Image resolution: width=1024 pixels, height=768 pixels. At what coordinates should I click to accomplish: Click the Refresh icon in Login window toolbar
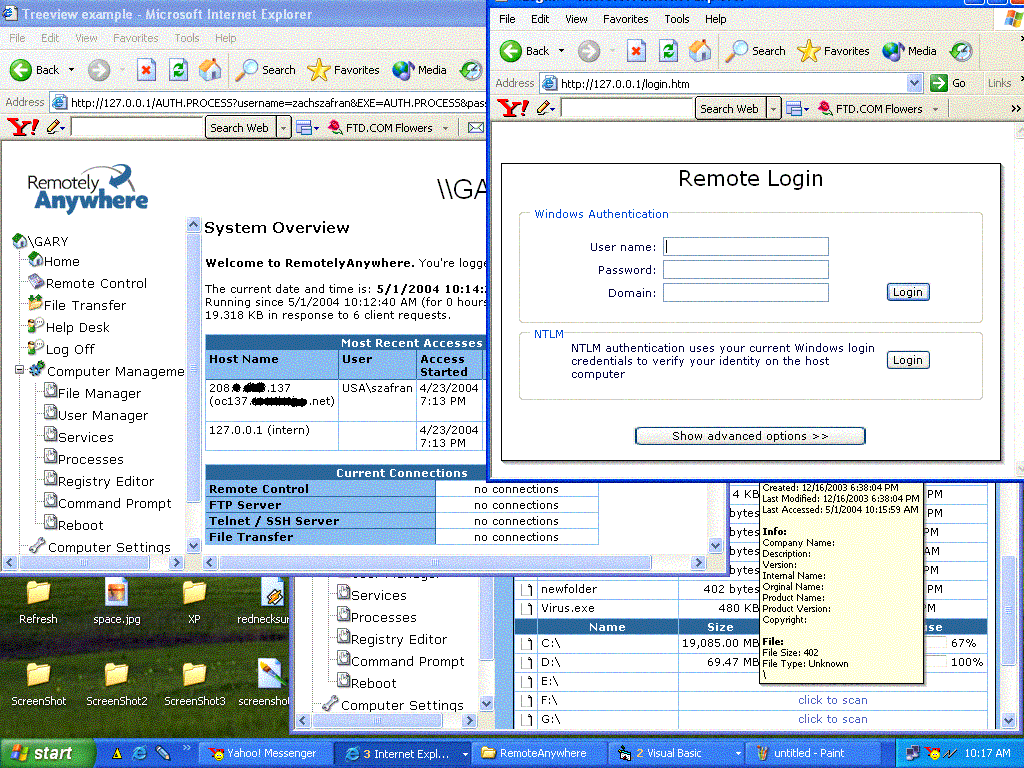(669, 51)
